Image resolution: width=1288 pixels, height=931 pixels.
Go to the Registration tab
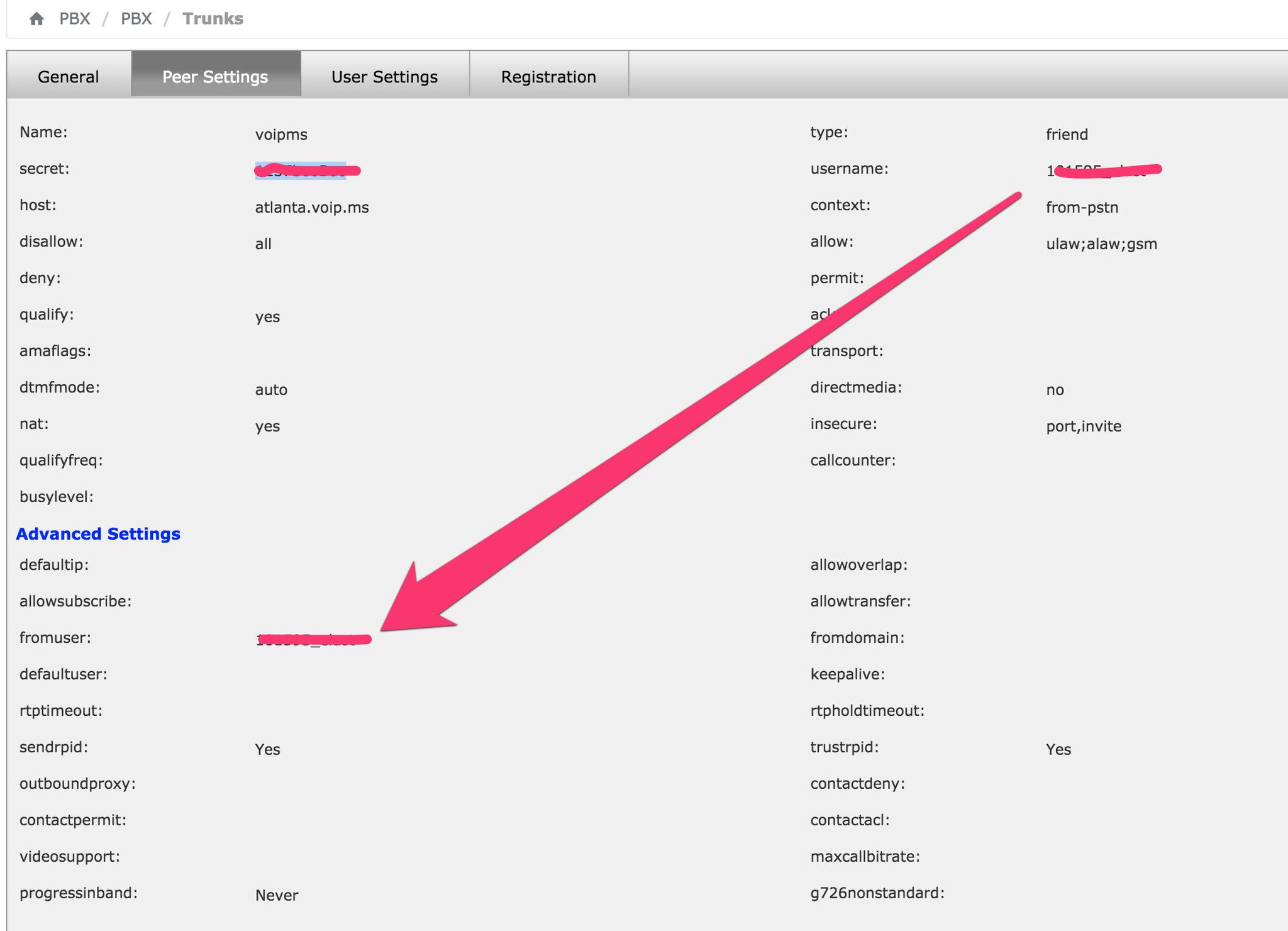point(548,77)
